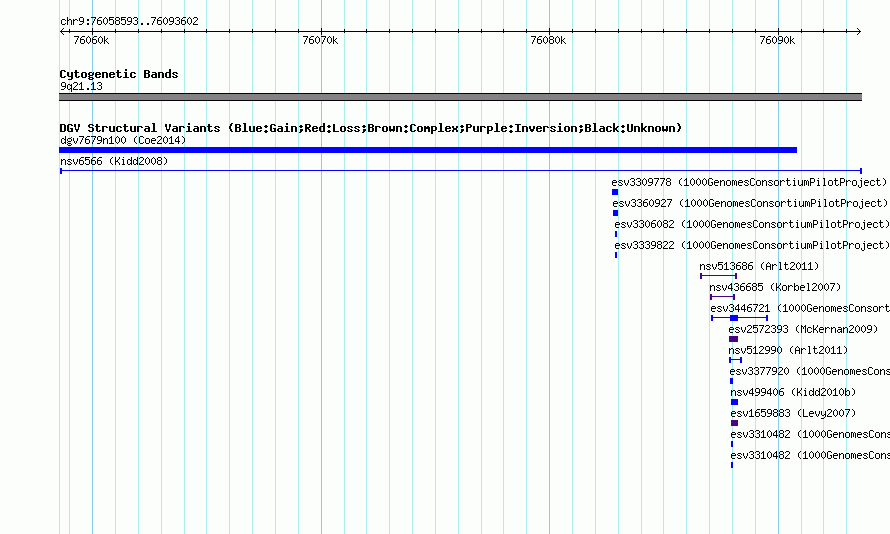Click the left arrowhead of the ruler
The height and width of the screenshot is (534, 890).
(62, 32)
